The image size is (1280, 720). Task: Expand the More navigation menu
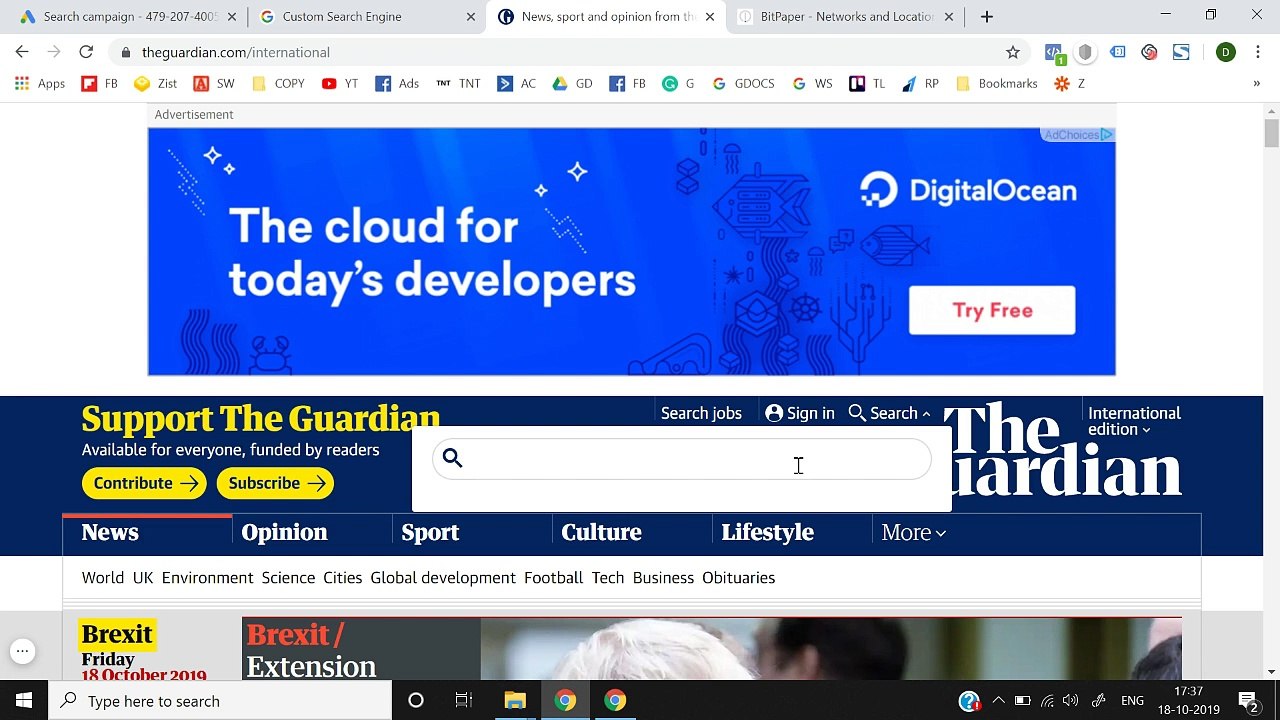pyautogui.click(x=913, y=533)
